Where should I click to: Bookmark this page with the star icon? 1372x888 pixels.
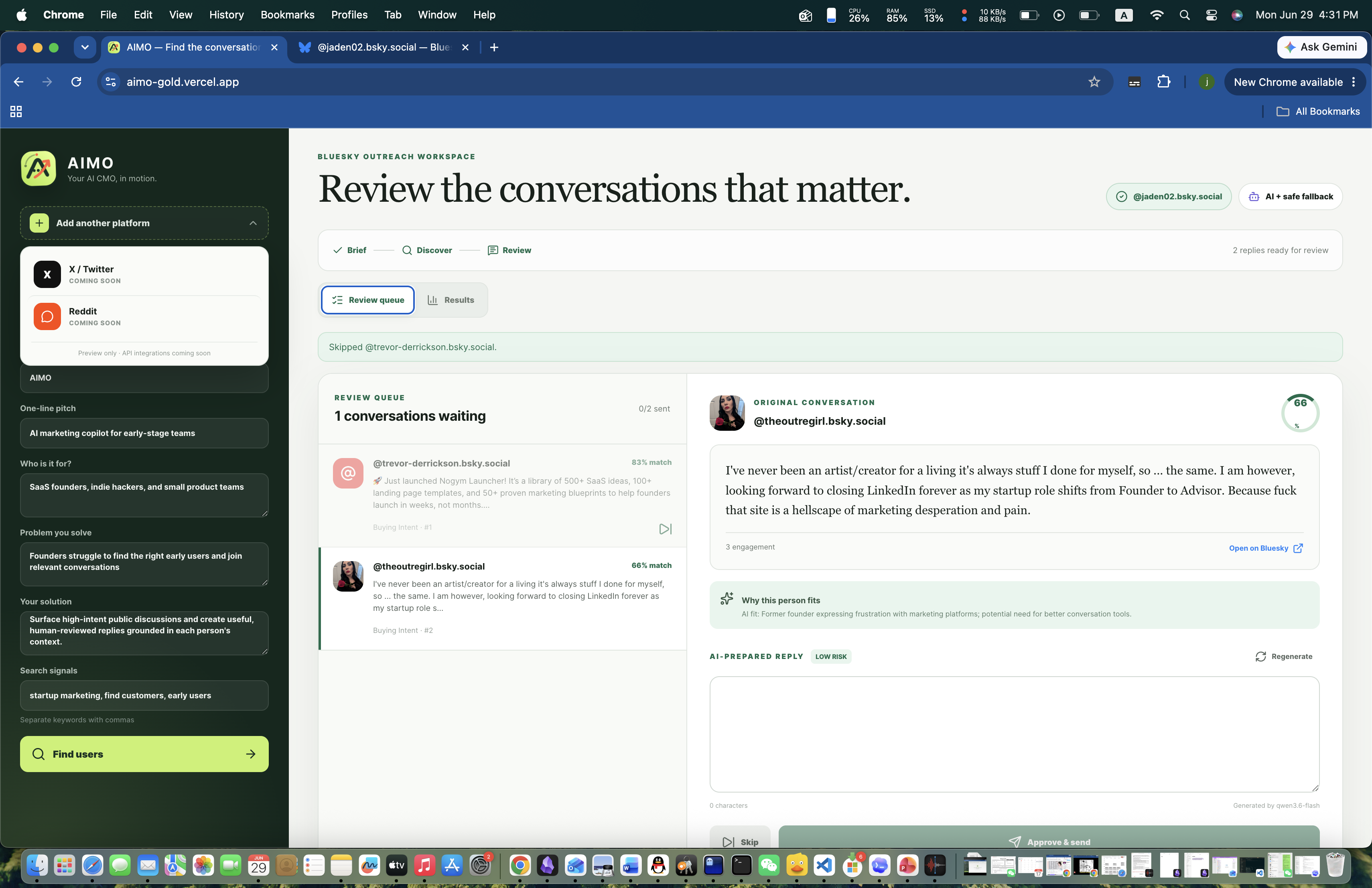tap(1094, 82)
